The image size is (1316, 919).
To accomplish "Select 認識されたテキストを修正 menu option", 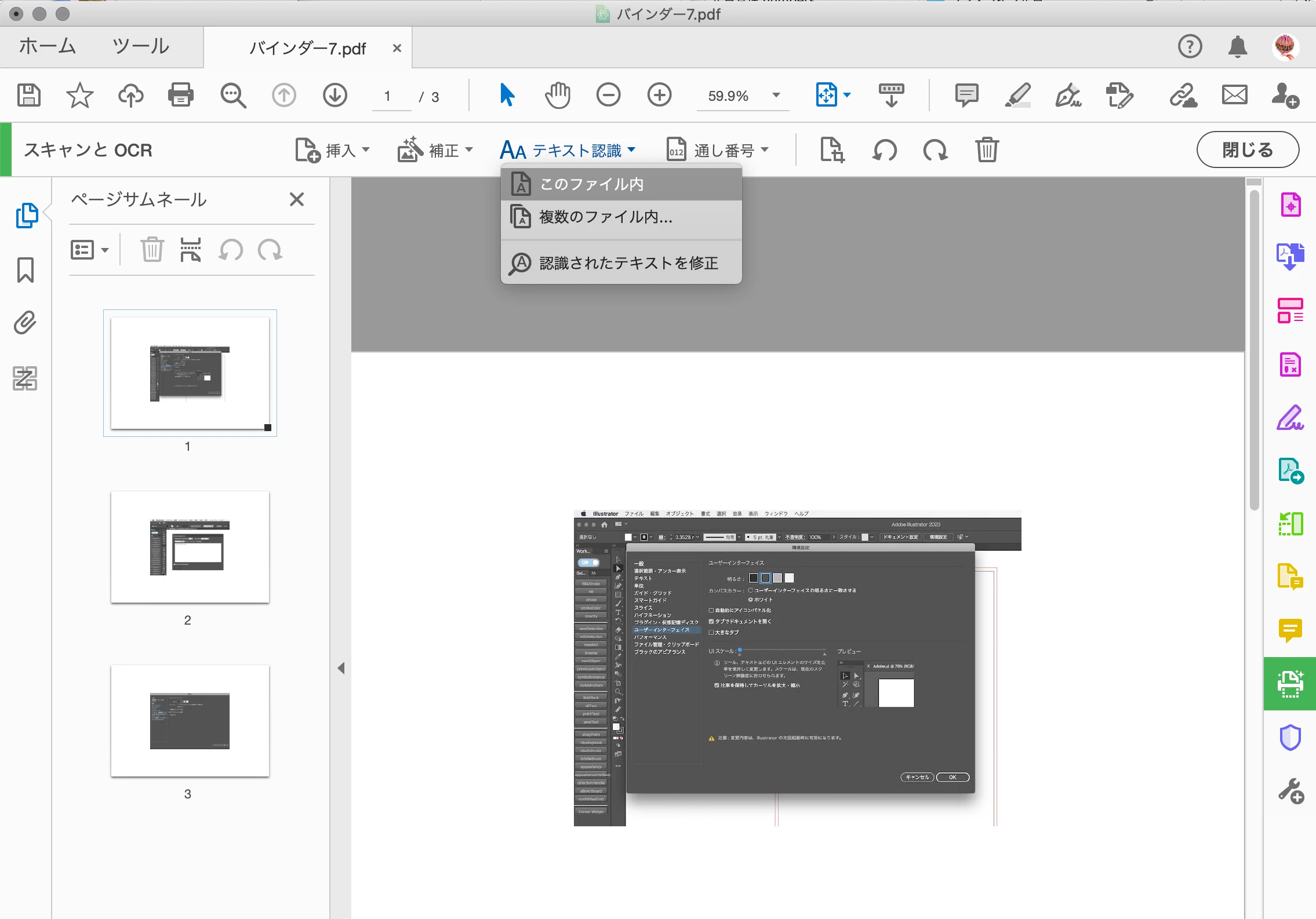I will [628, 263].
